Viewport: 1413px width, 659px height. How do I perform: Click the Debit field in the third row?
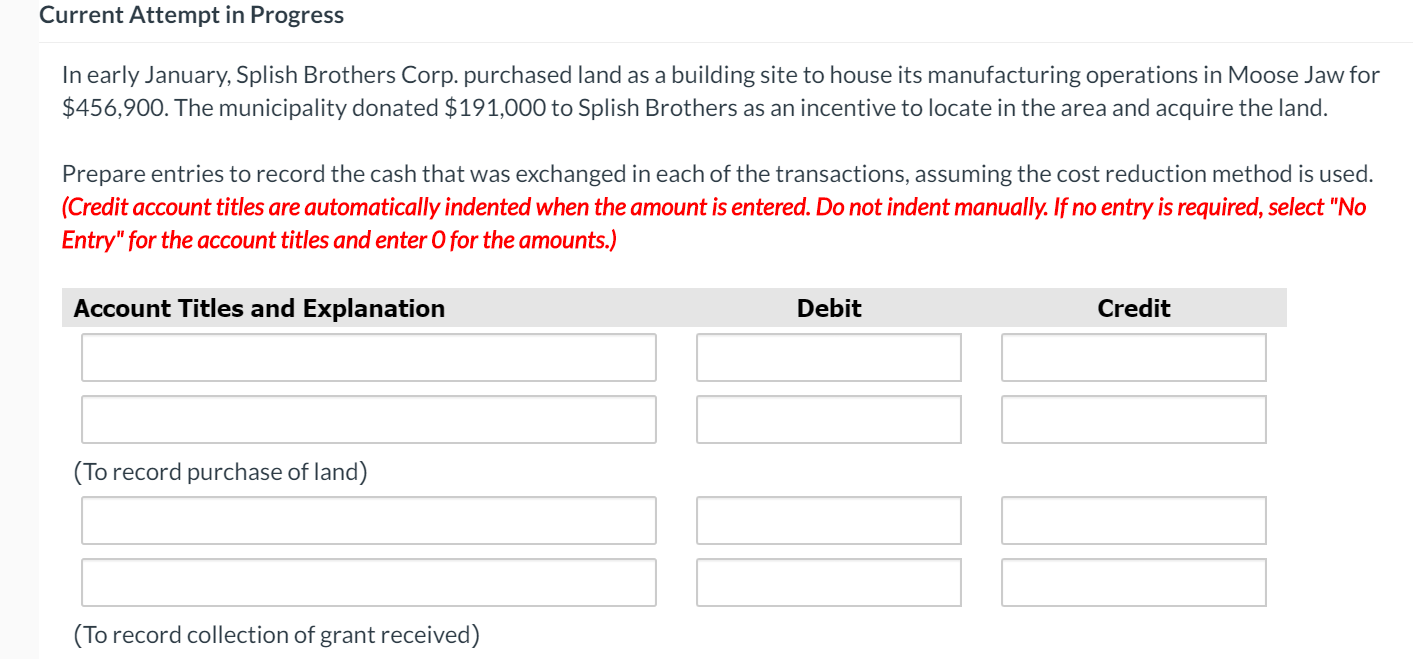[x=828, y=520]
